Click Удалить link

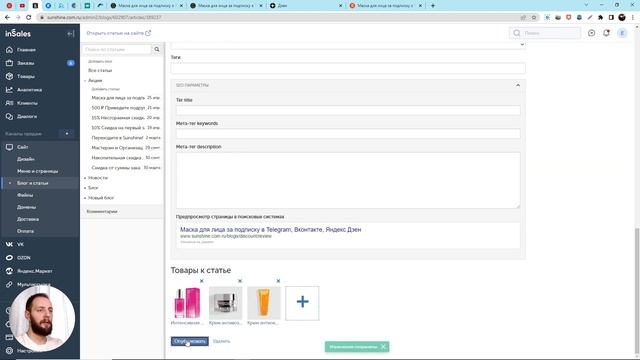(x=222, y=341)
